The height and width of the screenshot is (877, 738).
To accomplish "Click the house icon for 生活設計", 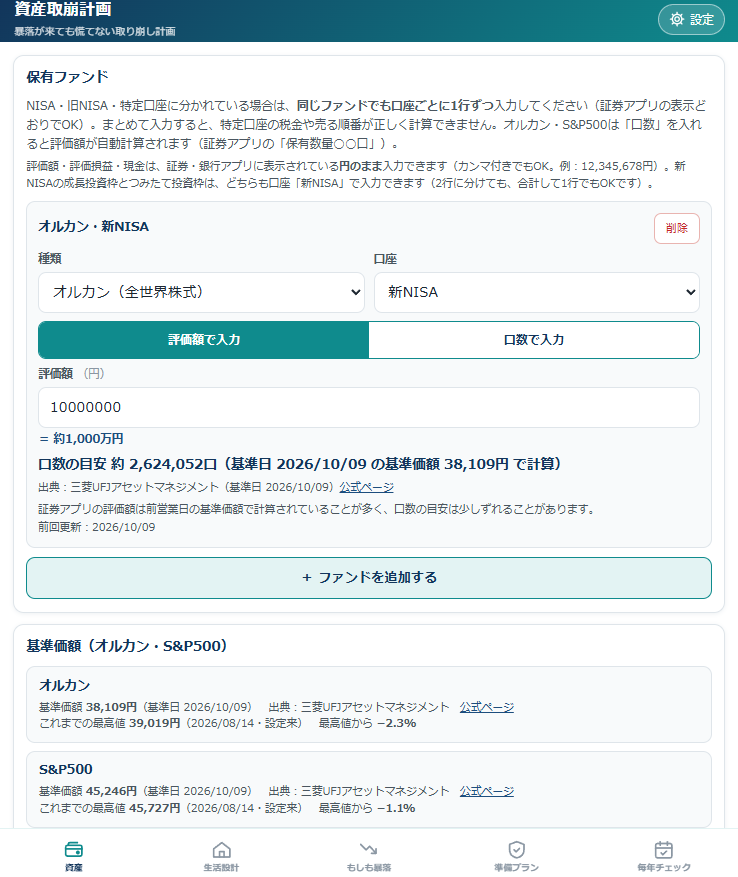I will [x=222, y=850].
